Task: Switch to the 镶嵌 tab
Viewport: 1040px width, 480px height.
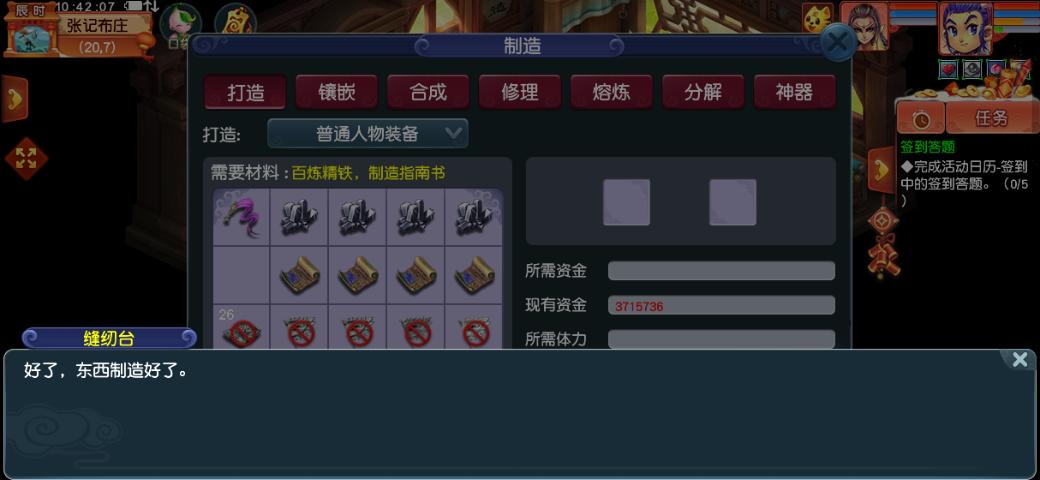Action: click(x=337, y=92)
